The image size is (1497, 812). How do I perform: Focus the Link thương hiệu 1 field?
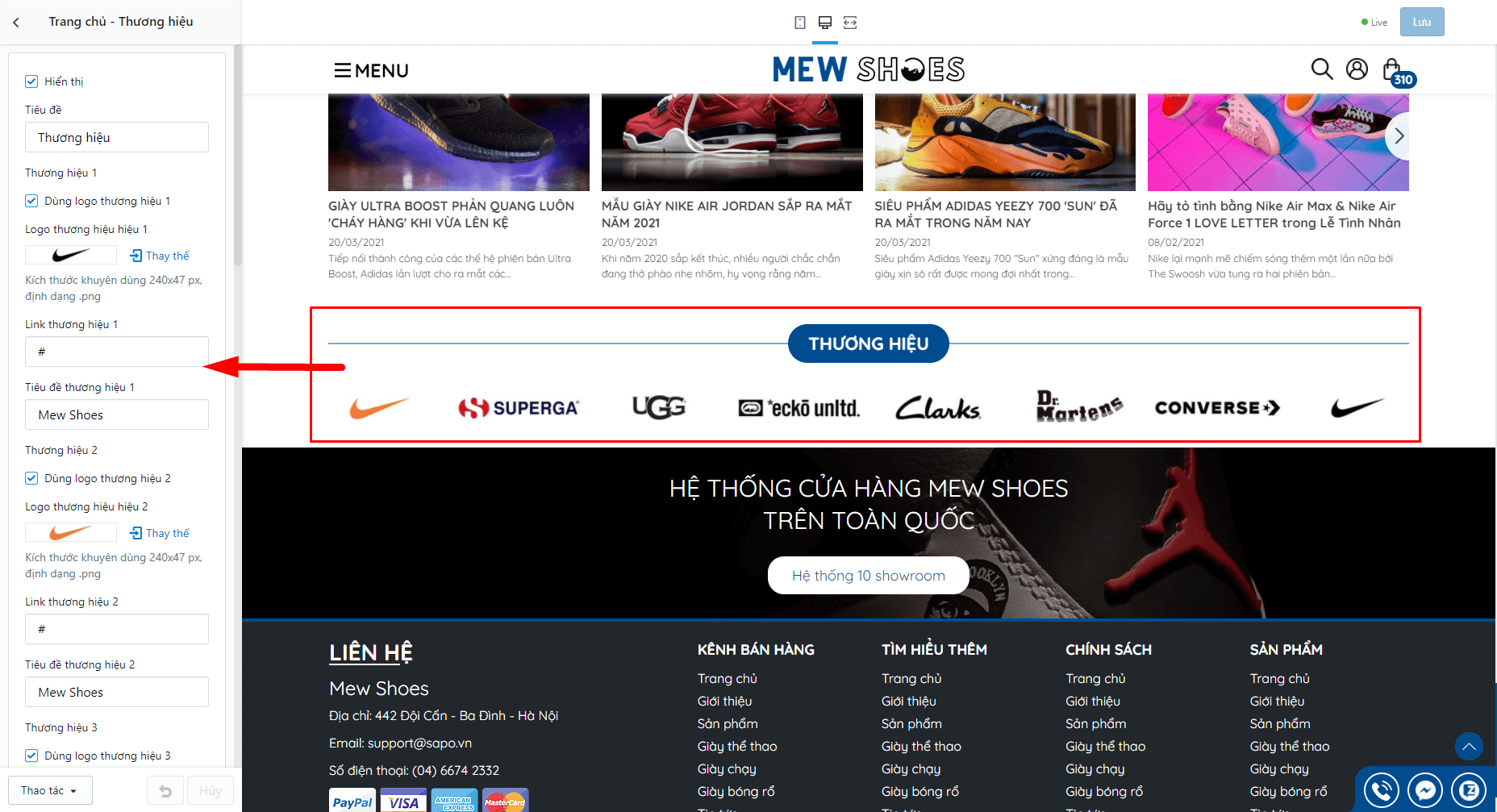click(x=117, y=352)
